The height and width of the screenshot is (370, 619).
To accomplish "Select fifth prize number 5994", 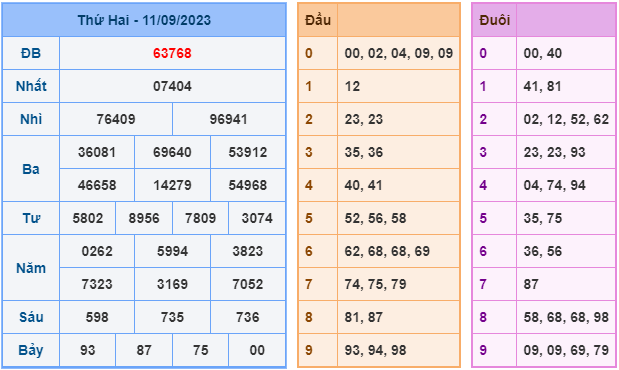I will click(x=172, y=251).
